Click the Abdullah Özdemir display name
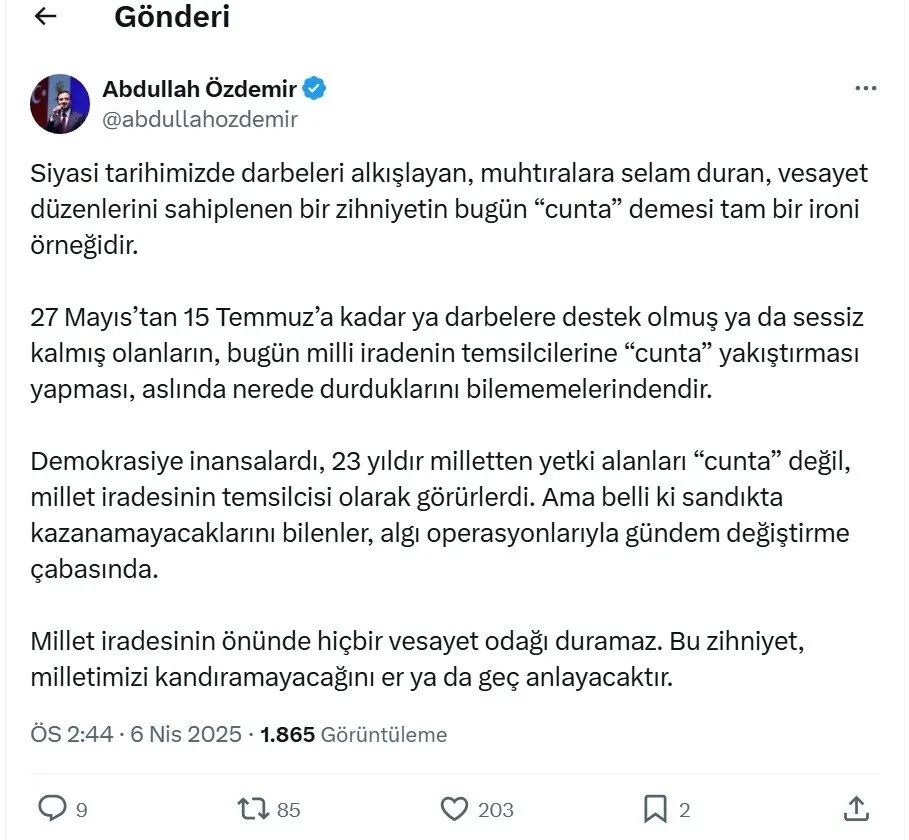Viewport: 909px width, 840px height. pos(199,89)
